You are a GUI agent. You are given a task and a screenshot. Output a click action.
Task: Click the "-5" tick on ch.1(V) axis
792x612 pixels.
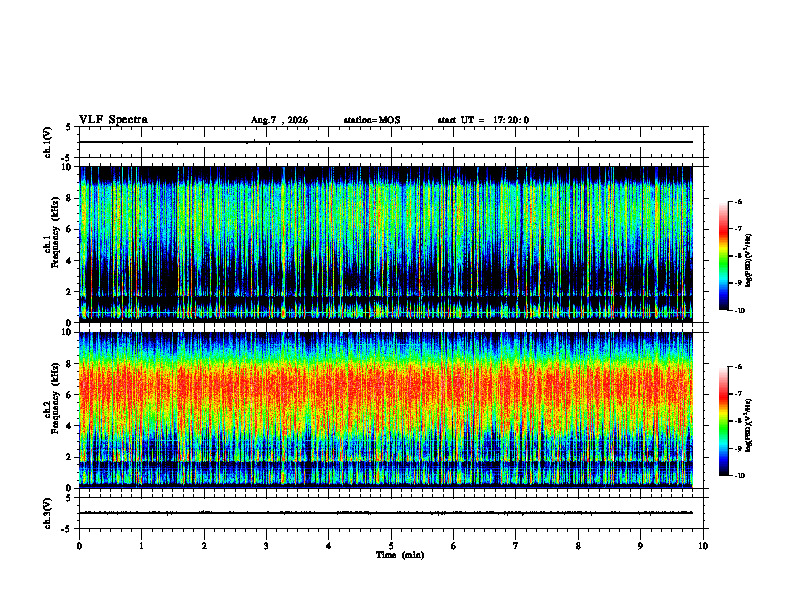[67, 158]
